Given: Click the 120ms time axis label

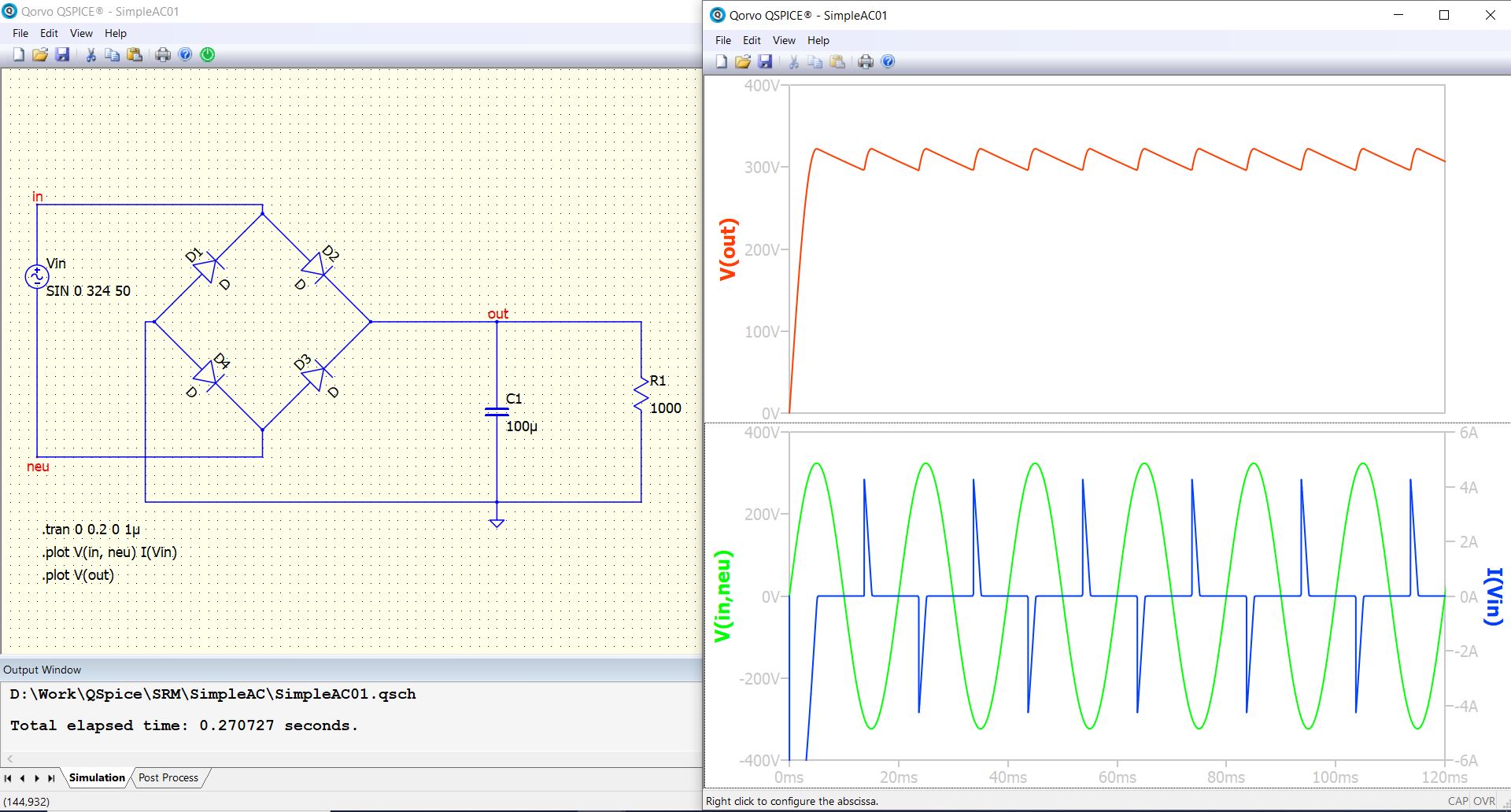Looking at the screenshot, I should click(1444, 777).
